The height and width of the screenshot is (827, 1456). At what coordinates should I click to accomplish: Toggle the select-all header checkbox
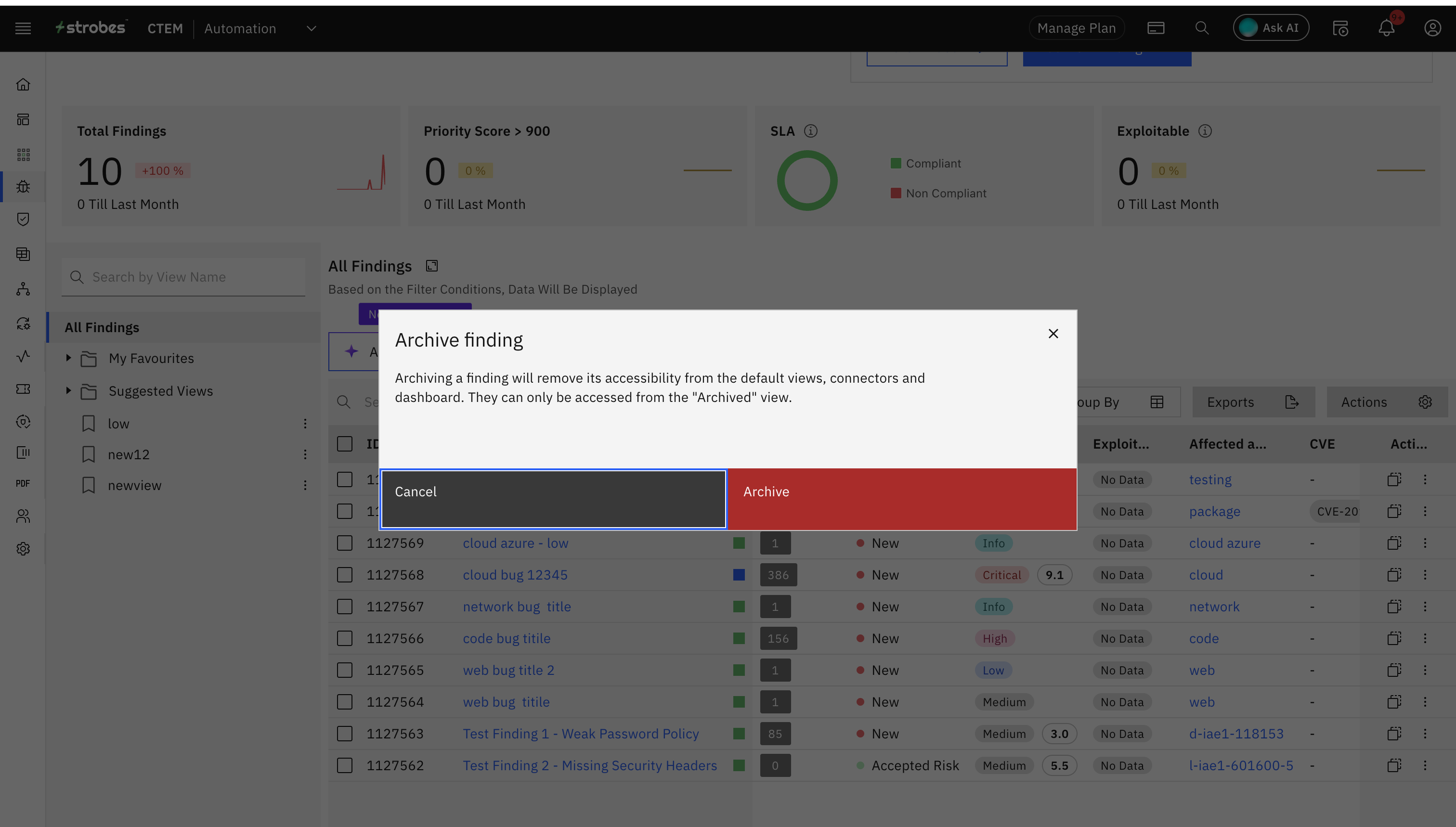(x=345, y=444)
